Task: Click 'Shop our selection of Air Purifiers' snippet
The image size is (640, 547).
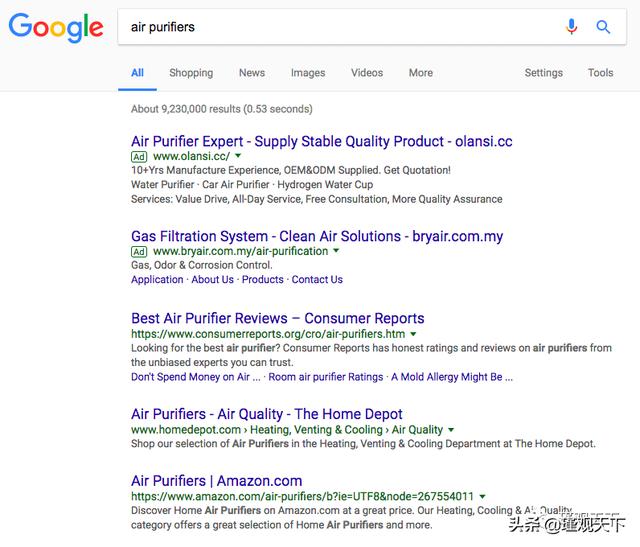Action: (x=363, y=444)
